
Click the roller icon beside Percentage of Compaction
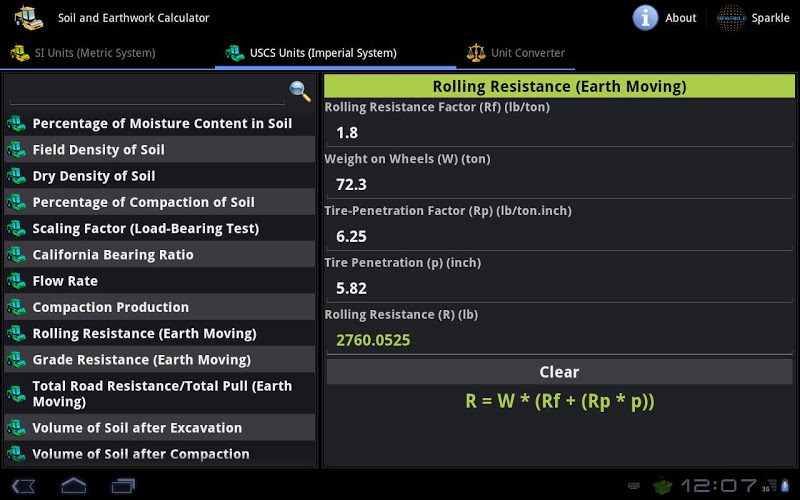coord(16,202)
